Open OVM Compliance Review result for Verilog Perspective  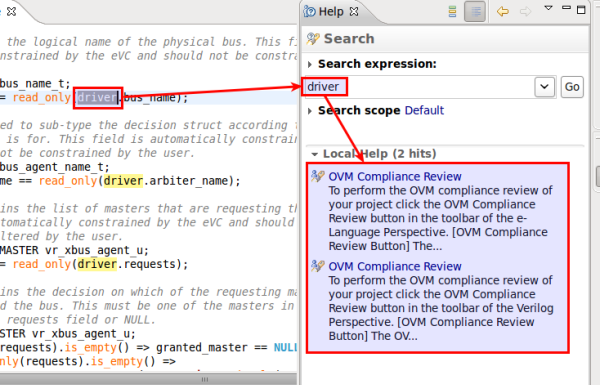(395, 266)
